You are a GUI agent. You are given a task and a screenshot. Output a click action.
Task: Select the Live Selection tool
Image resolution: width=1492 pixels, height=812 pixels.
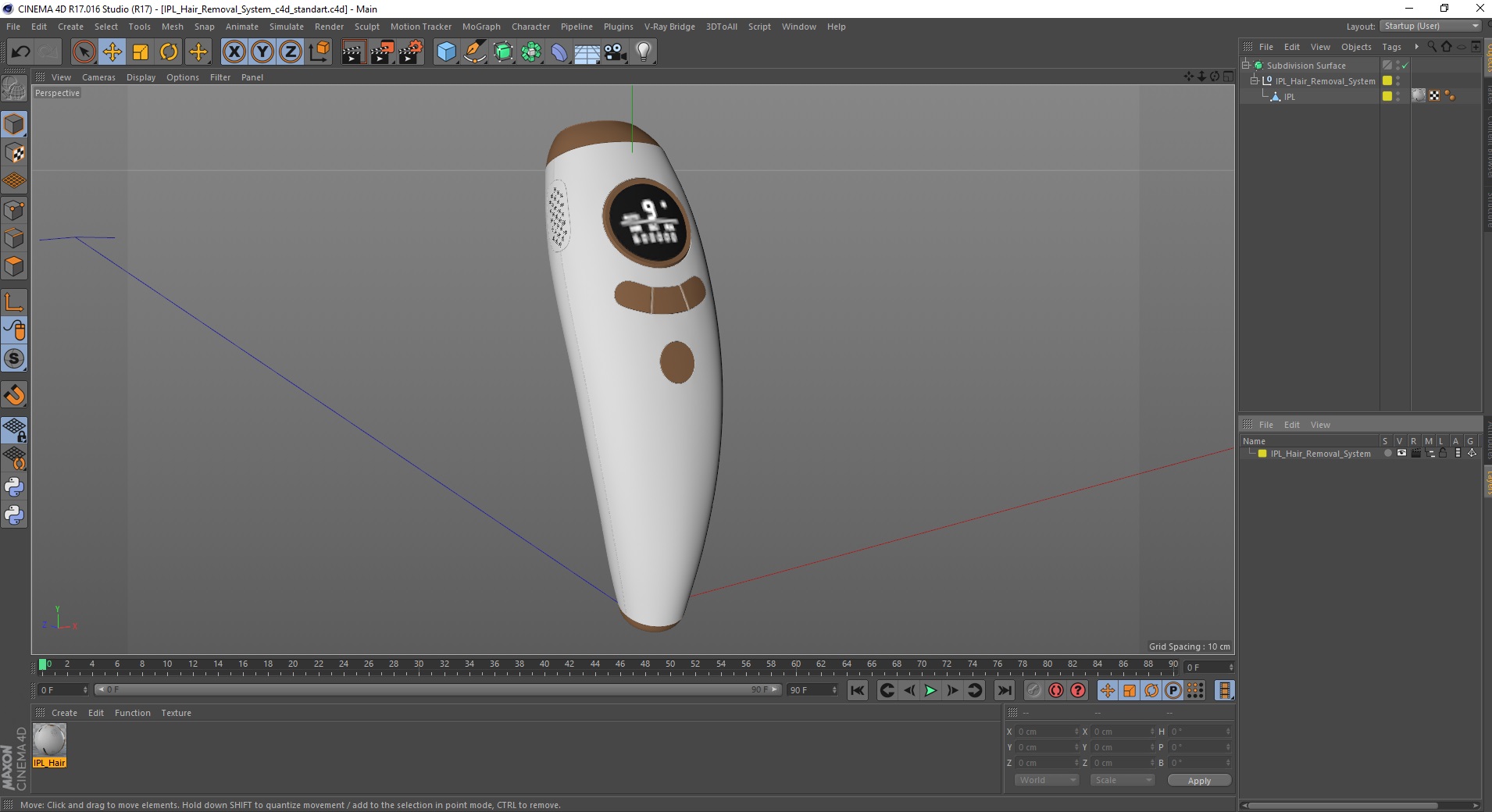(x=84, y=52)
